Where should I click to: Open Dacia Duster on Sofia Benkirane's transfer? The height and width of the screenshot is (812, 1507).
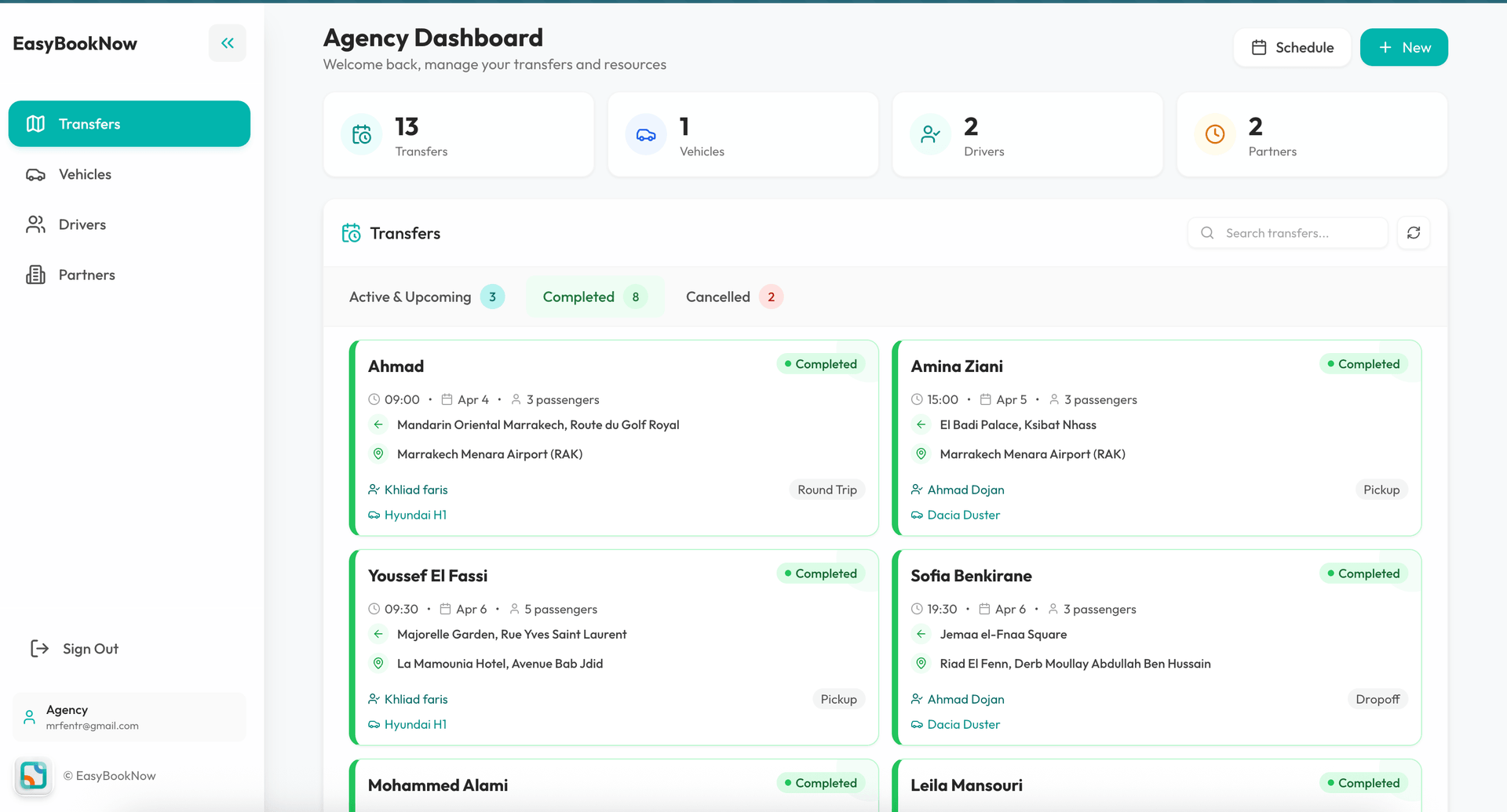(963, 724)
